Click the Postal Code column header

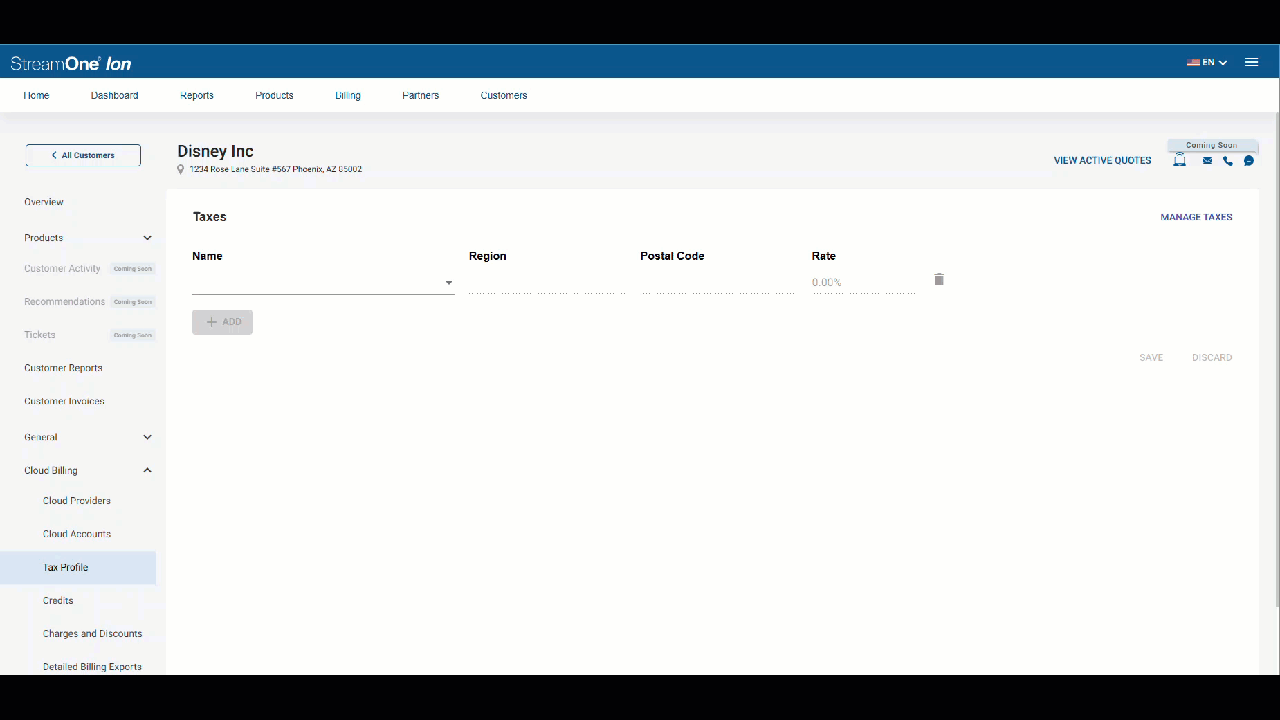pos(672,256)
